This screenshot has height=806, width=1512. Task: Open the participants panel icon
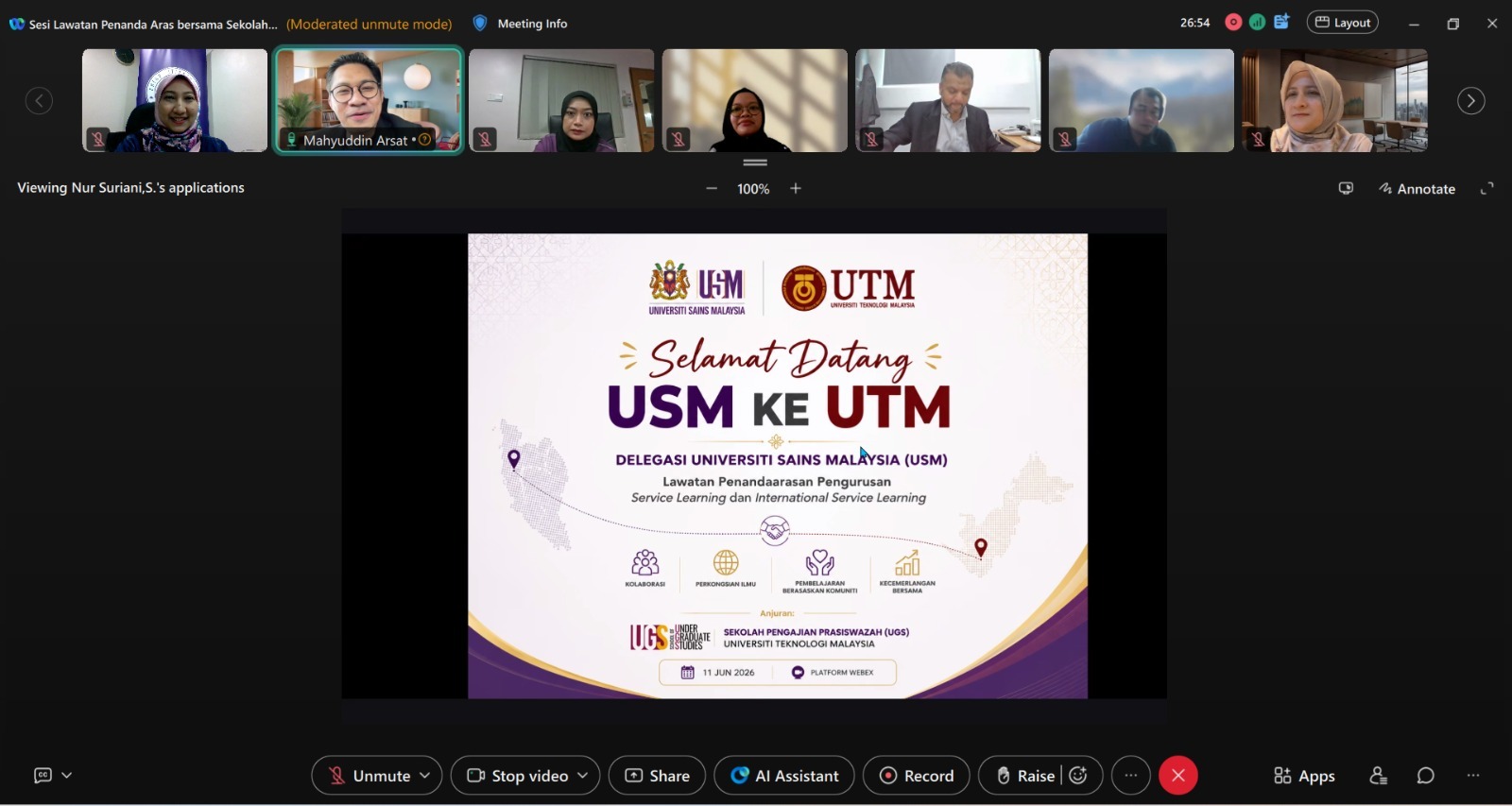pyautogui.click(x=1378, y=776)
